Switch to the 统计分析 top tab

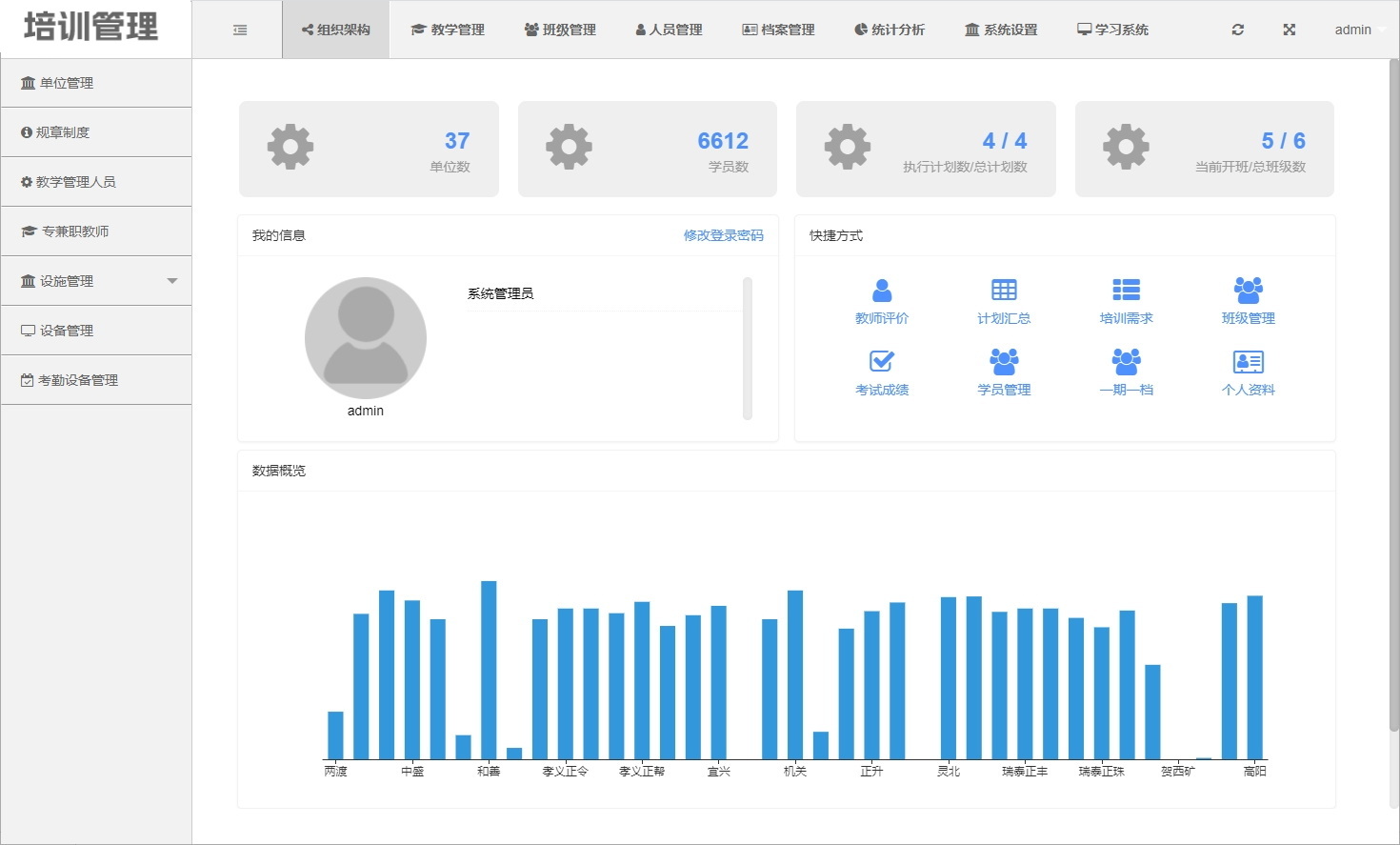[890, 30]
